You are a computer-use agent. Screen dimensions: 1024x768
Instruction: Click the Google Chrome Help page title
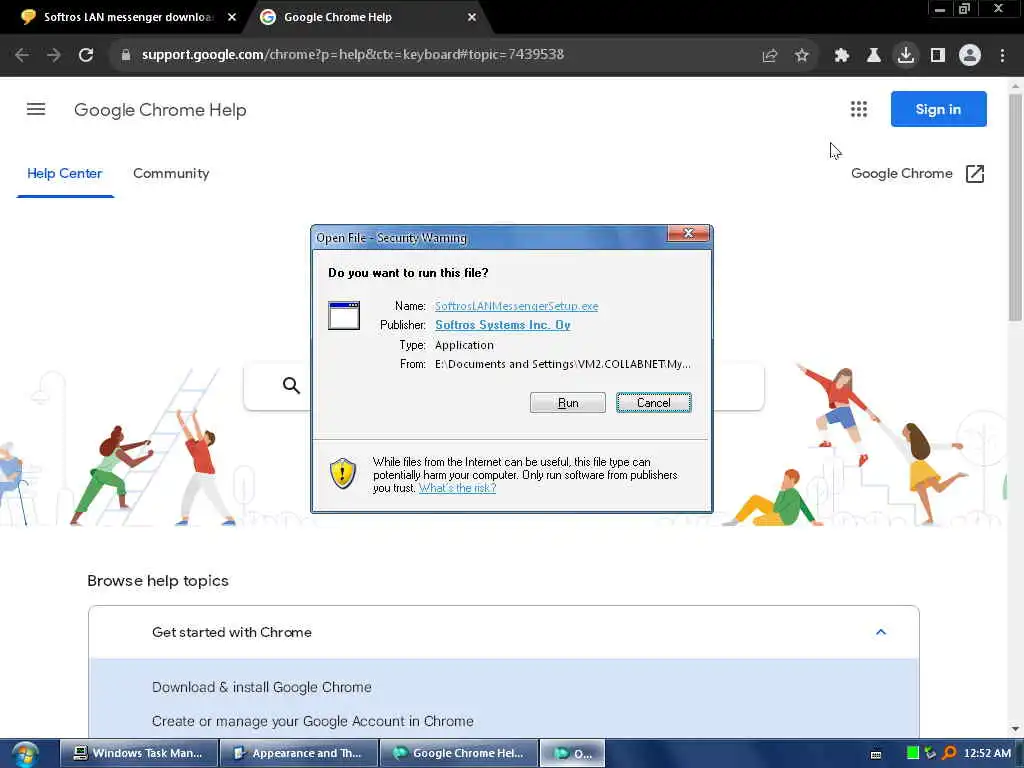pos(160,110)
